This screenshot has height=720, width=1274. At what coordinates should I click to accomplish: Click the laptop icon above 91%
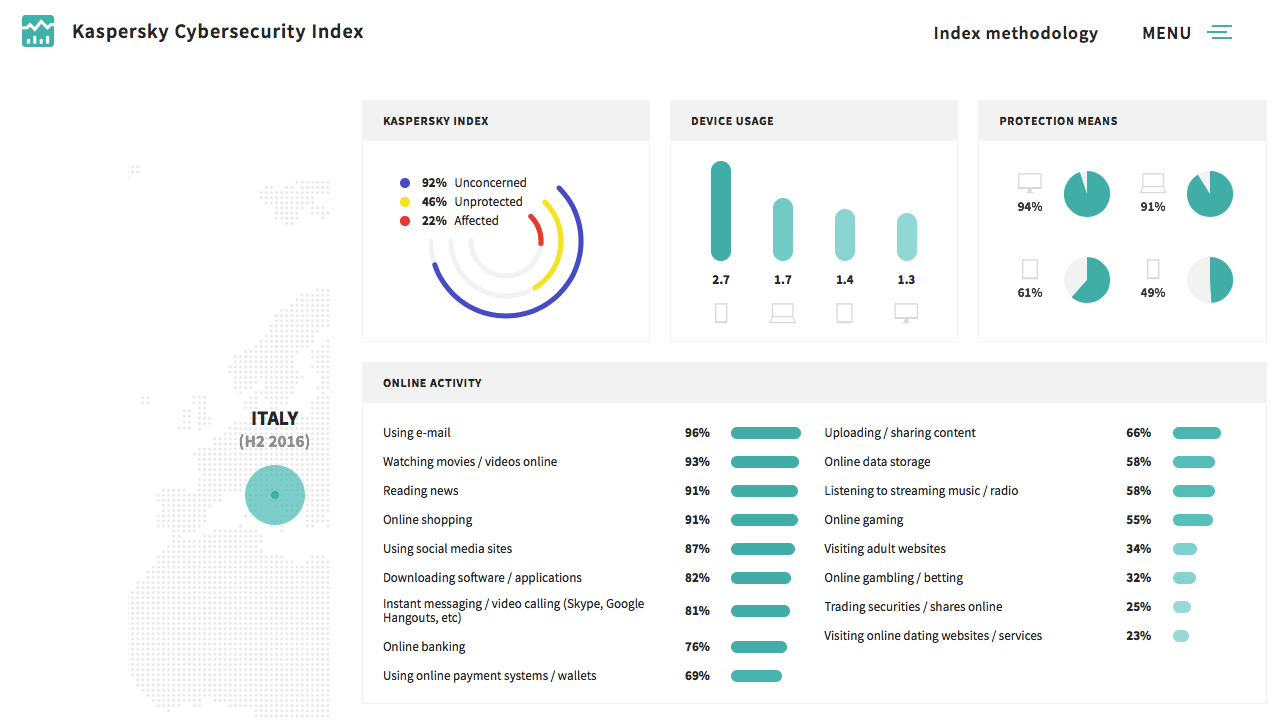click(x=1153, y=184)
